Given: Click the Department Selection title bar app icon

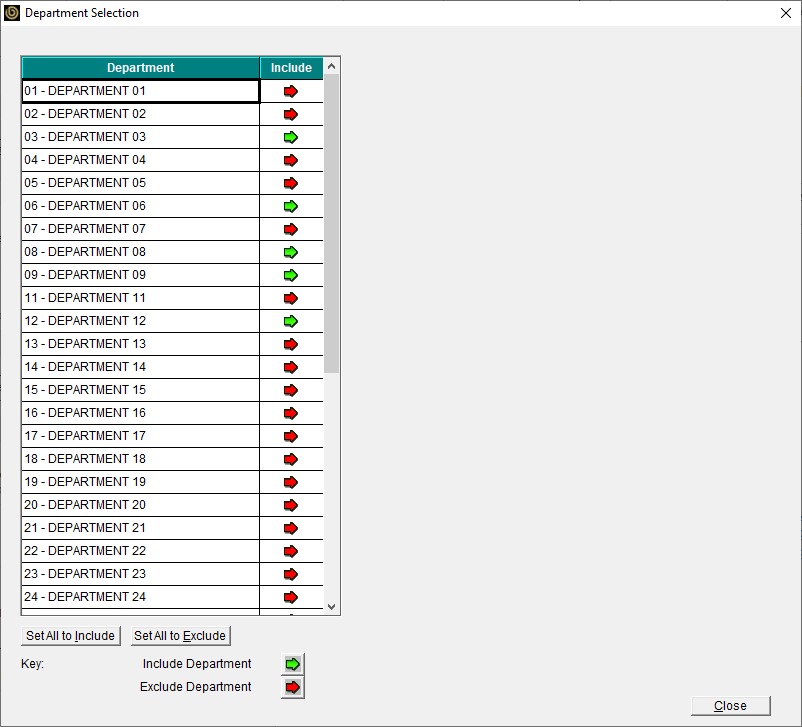Looking at the screenshot, I should 11,13.
